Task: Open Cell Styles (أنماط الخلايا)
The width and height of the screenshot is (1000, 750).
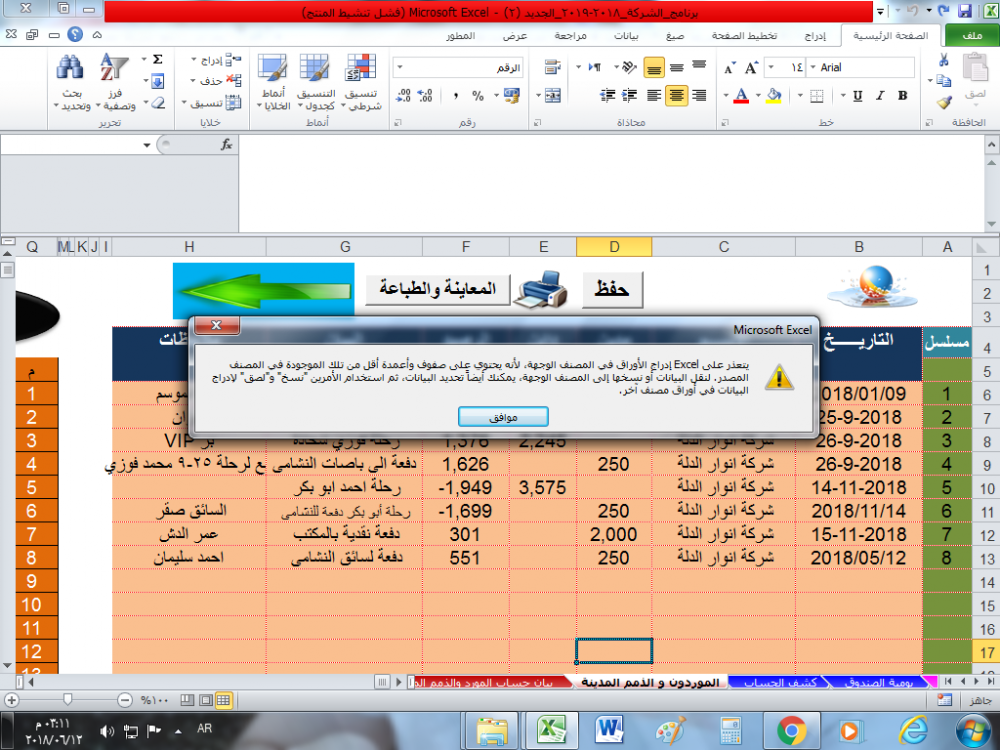Action: (274, 82)
